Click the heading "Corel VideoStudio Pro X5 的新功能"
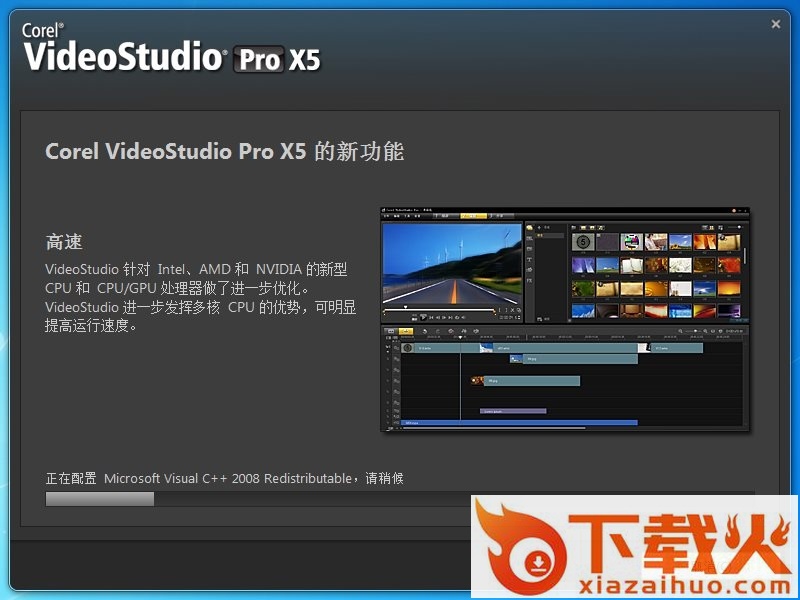 (224, 152)
